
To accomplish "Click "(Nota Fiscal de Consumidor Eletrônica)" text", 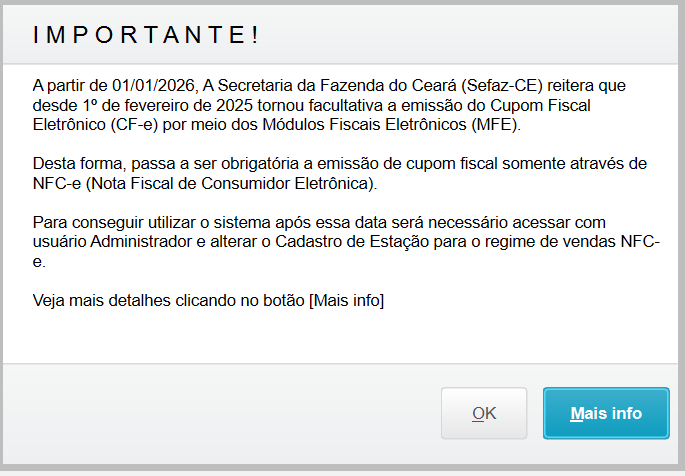I will tap(233, 183).
